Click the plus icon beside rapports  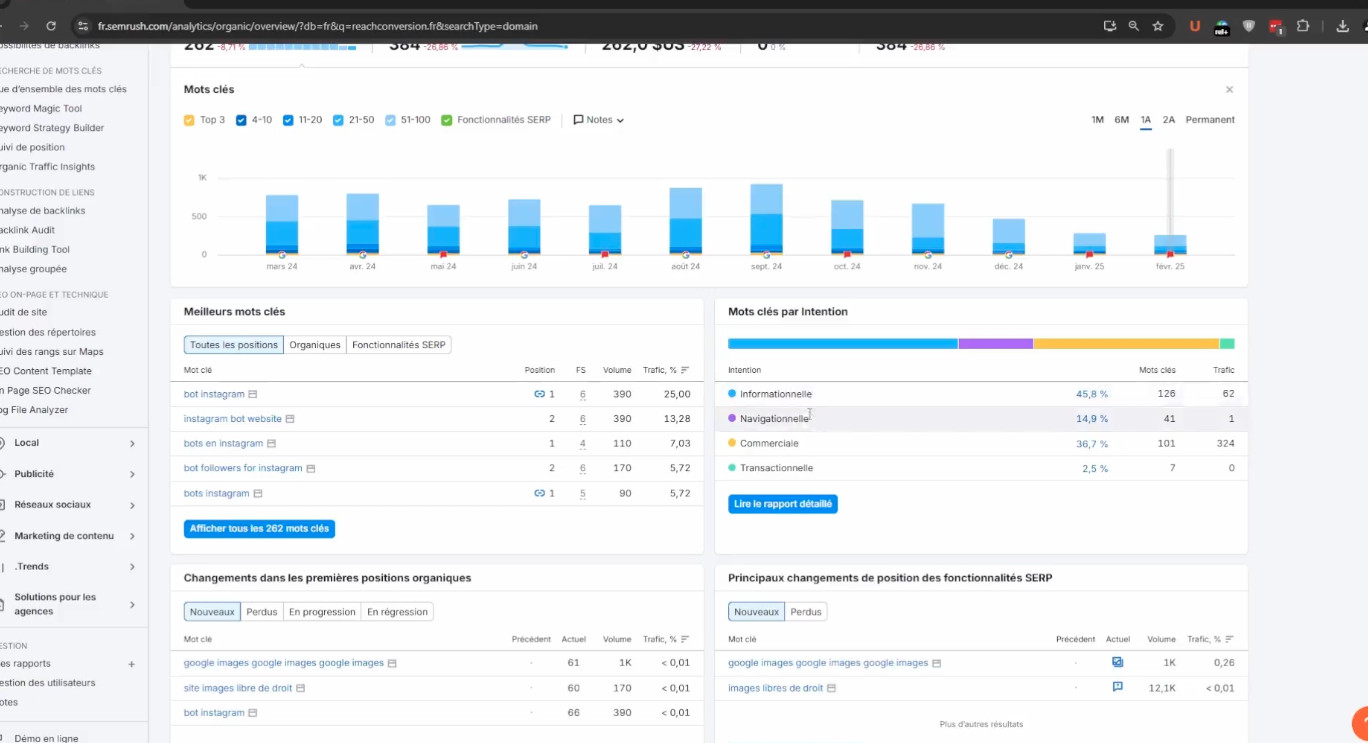pos(132,664)
